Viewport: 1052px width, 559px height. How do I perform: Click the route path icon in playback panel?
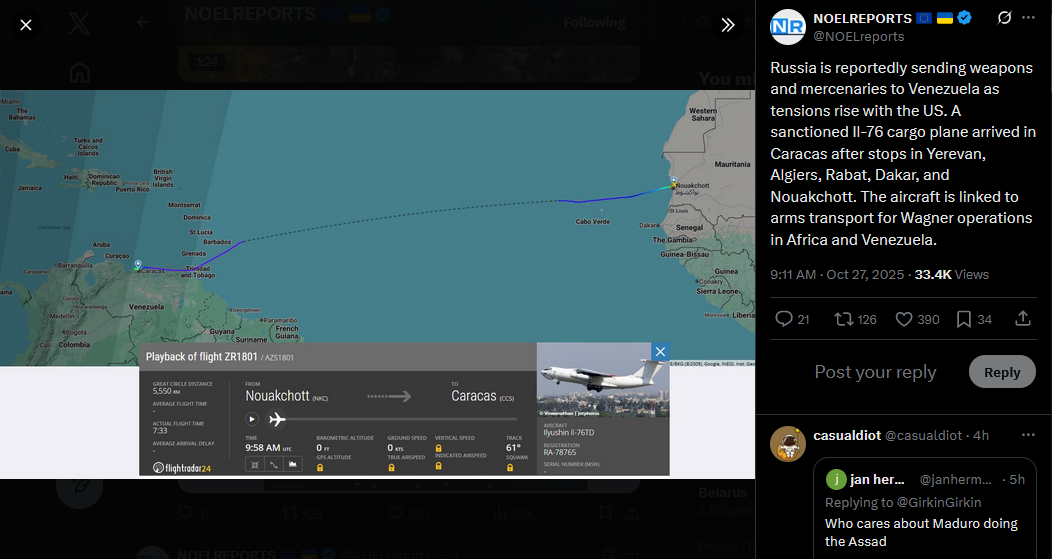pyautogui.click(x=274, y=464)
